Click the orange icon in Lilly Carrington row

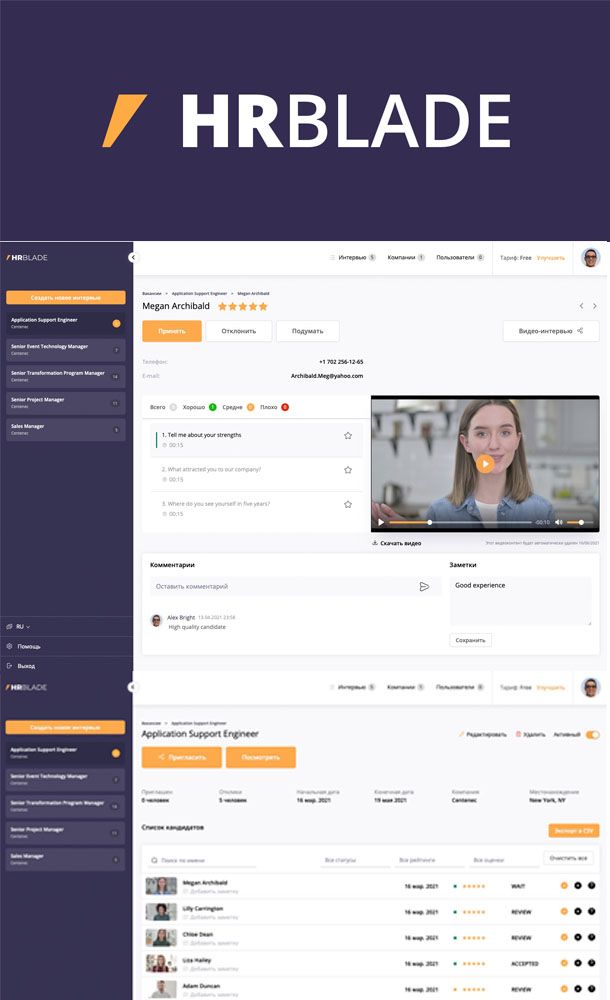click(x=564, y=911)
